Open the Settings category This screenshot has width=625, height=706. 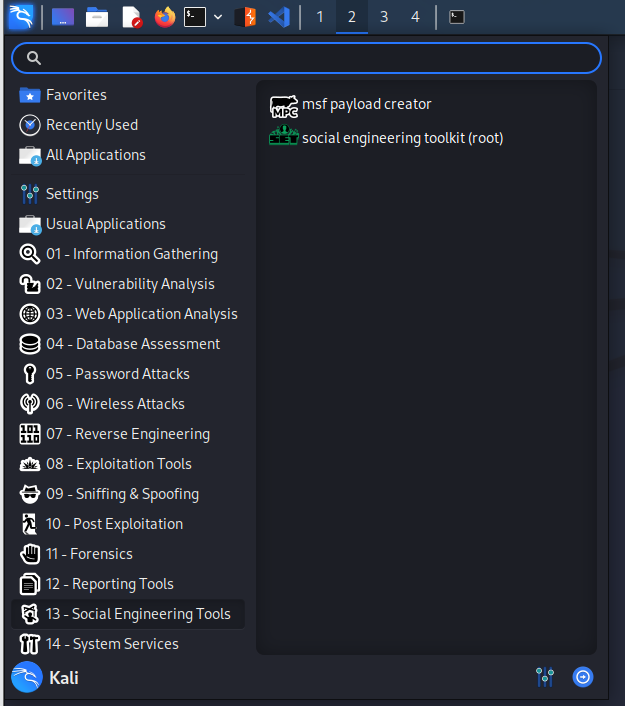coord(128,194)
